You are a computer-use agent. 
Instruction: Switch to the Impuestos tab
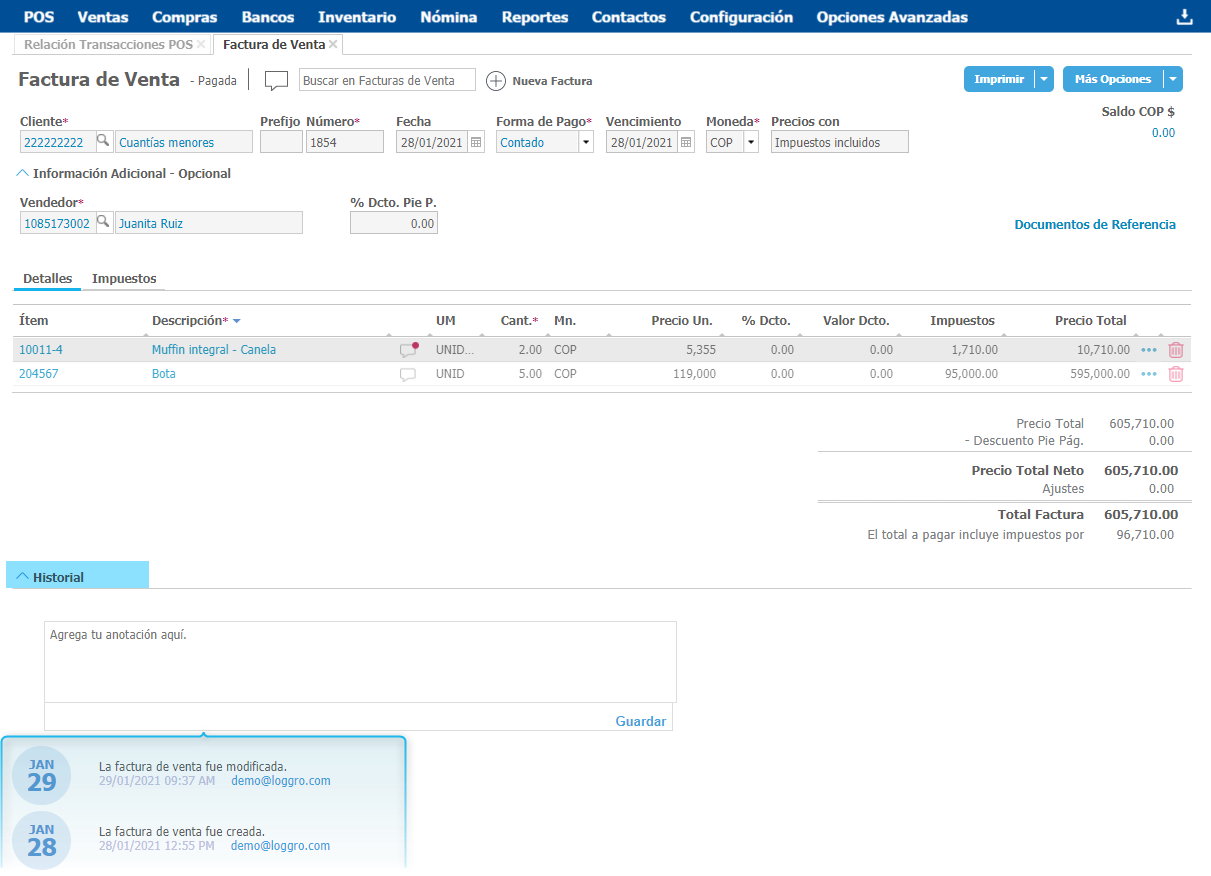[124, 279]
